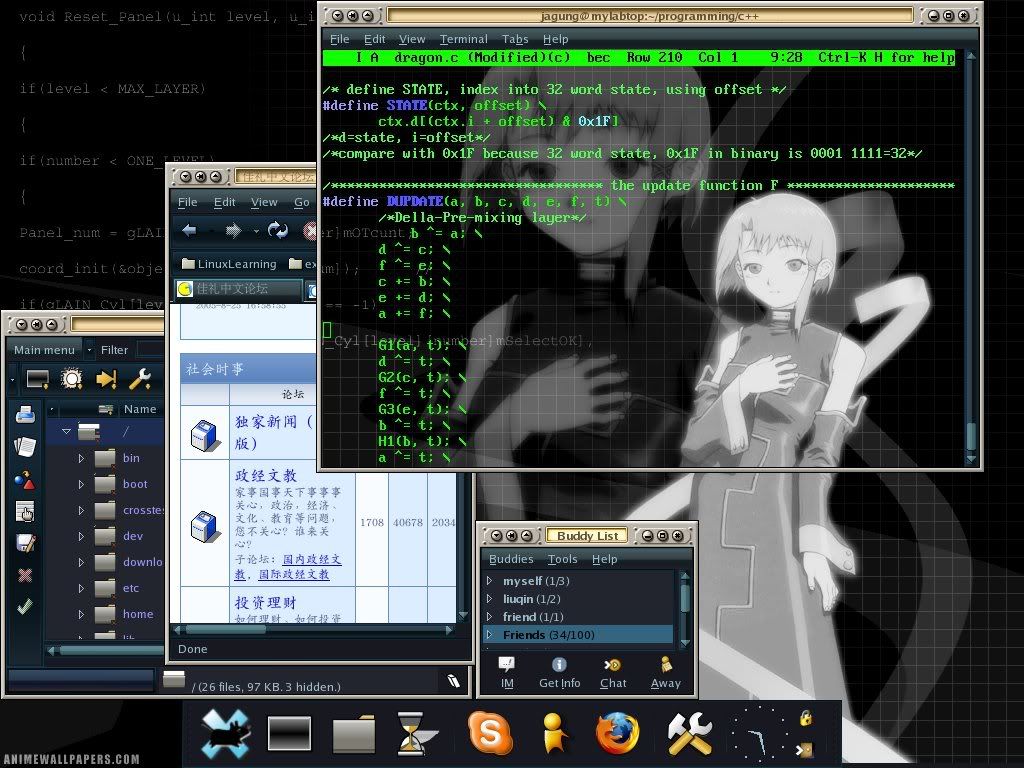Click the yellow arrow go-to icon in file manager
1024x768 pixels.
pos(106,379)
